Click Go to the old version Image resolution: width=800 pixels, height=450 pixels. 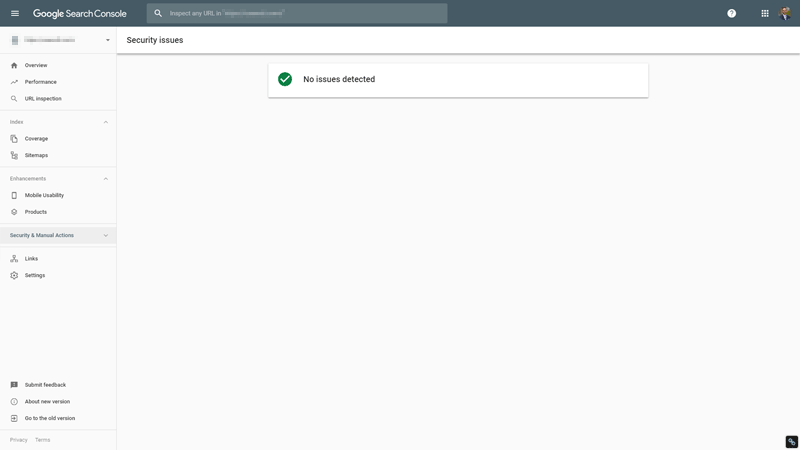tap(50, 418)
